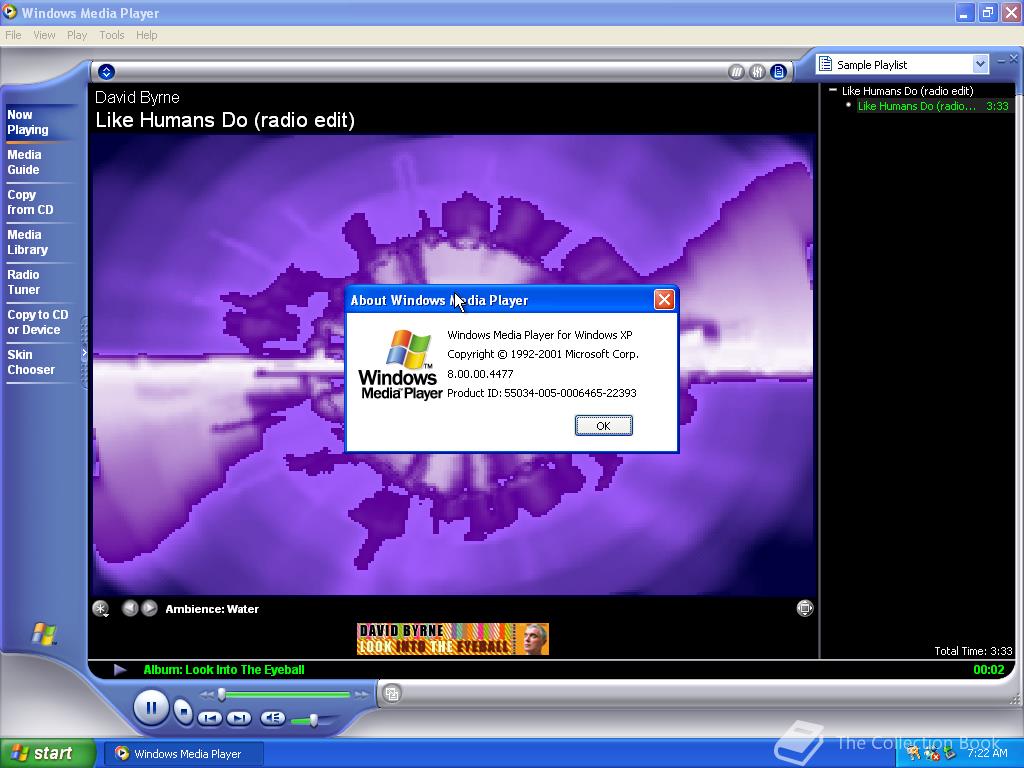Click the David Byrne artist title
This screenshot has height=768, width=1024.
click(x=137, y=97)
